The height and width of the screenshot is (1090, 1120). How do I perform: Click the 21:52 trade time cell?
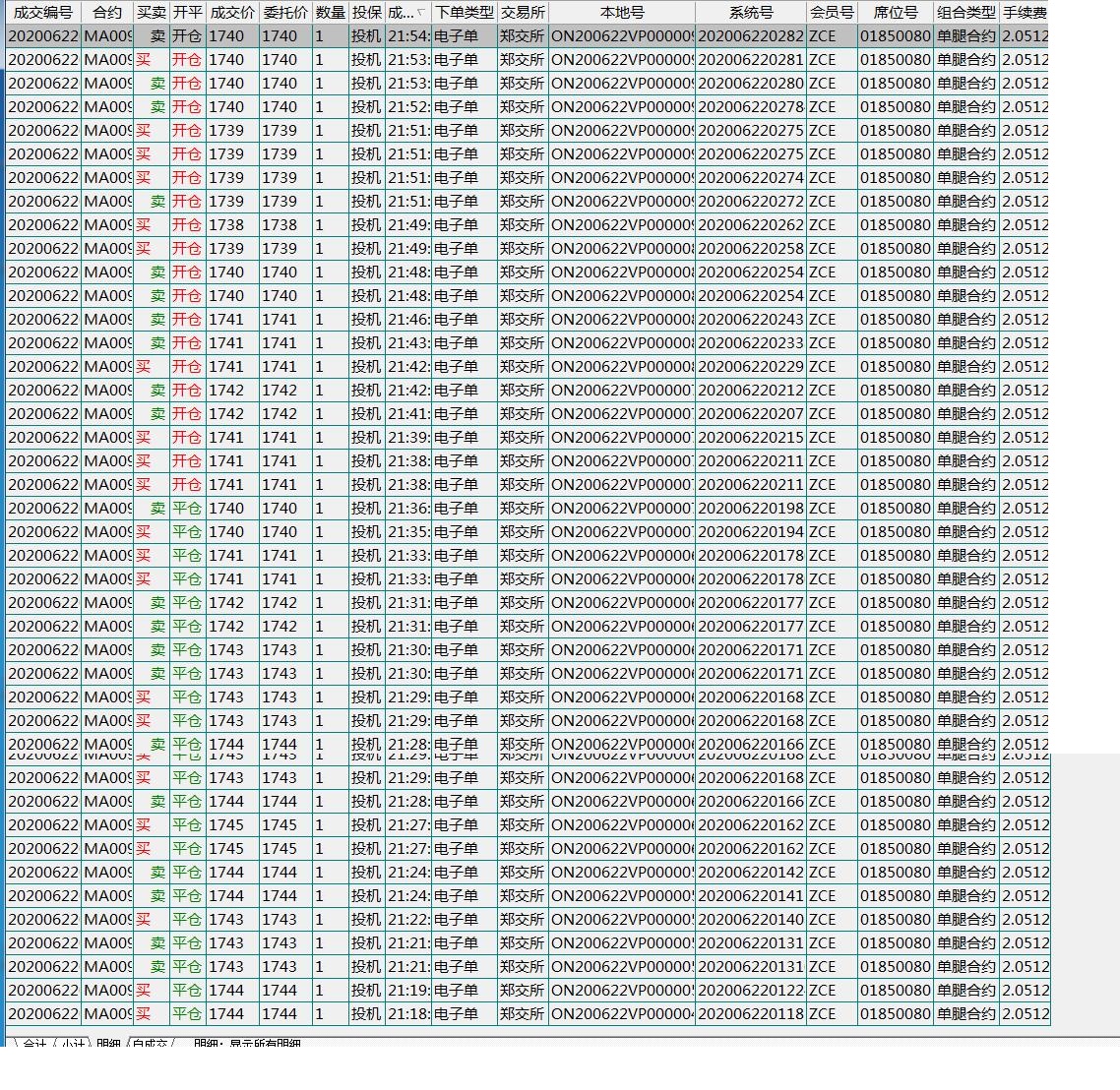click(407, 106)
